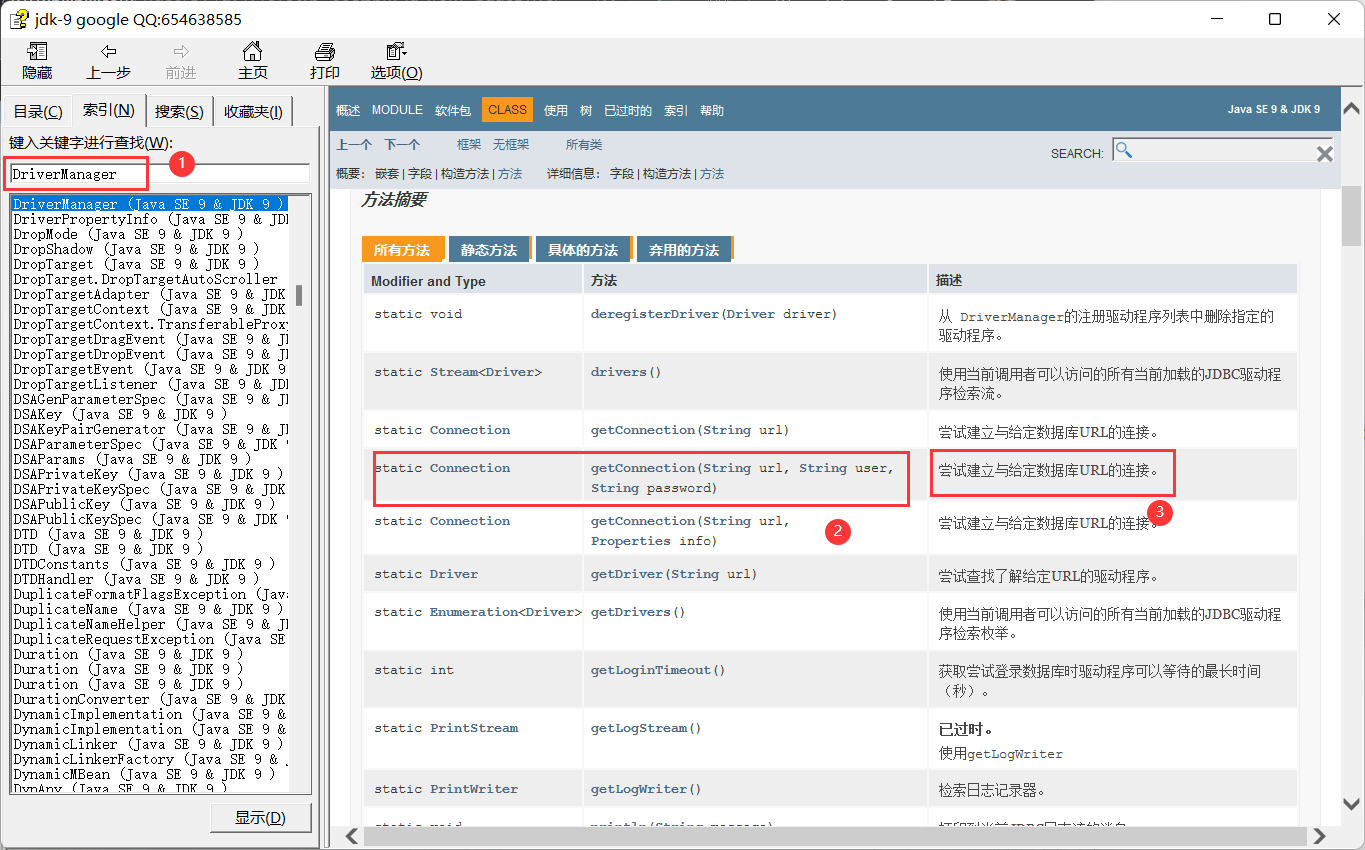Open 帮助 in the navigation bar
The height and width of the screenshot is (850, 1365).
point(712,110)
